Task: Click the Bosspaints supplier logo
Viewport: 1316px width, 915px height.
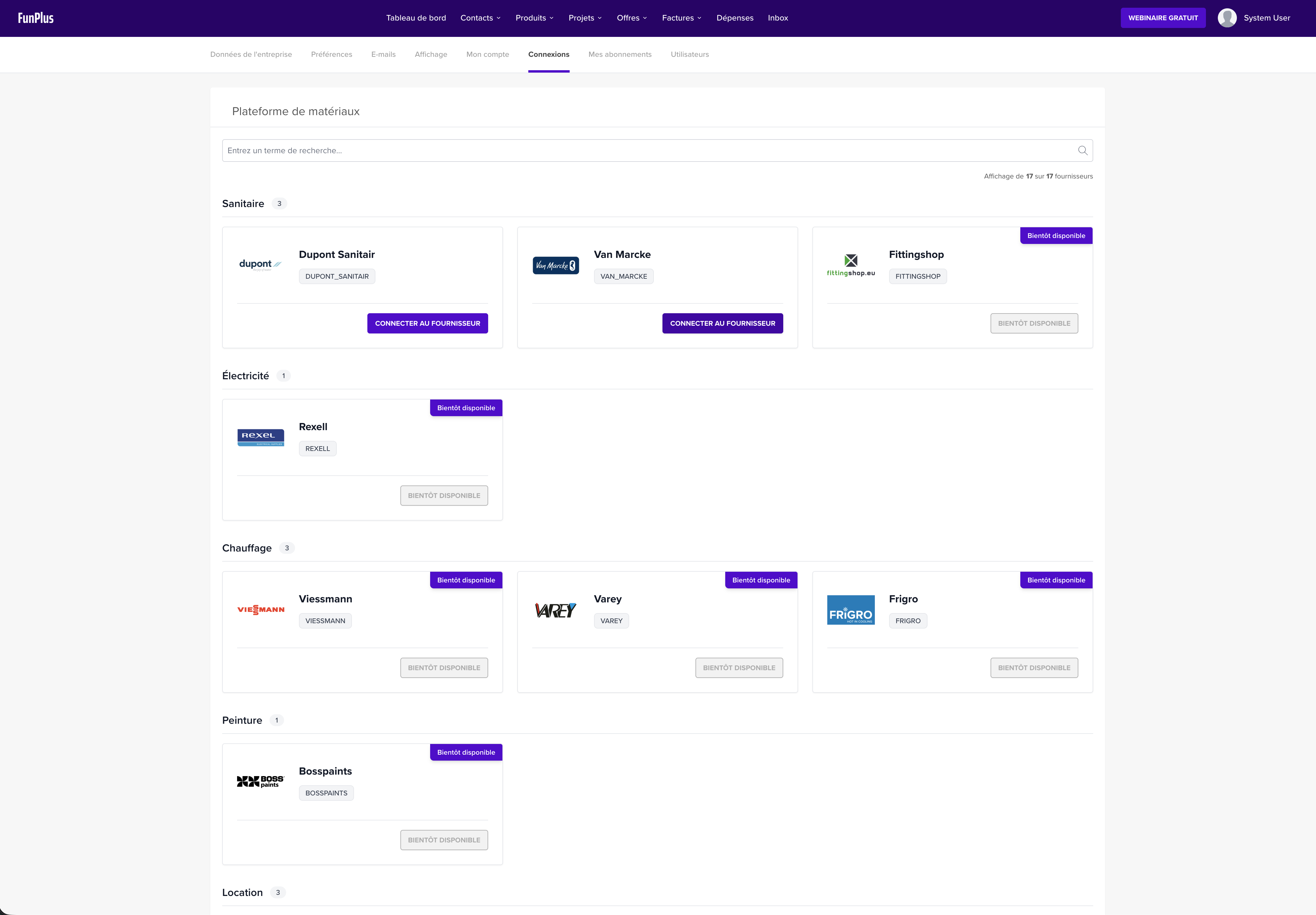Action: 260,781
